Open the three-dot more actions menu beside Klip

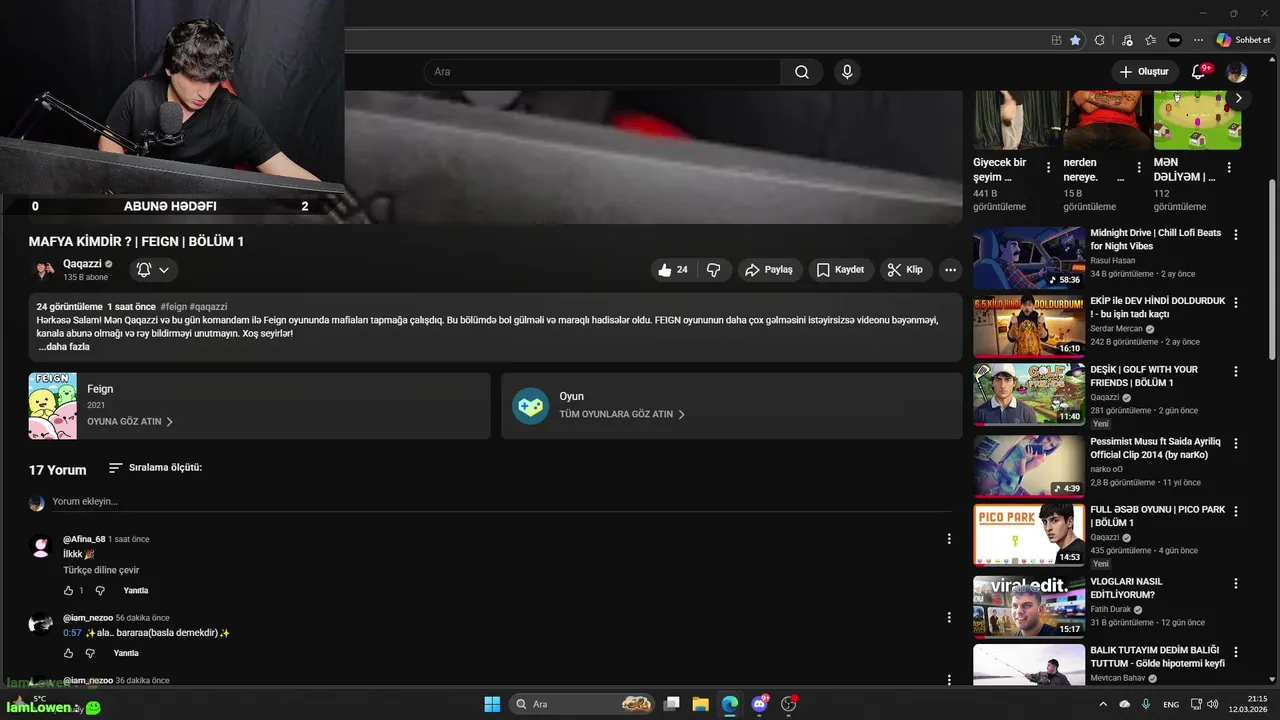[x=950, y=270]
